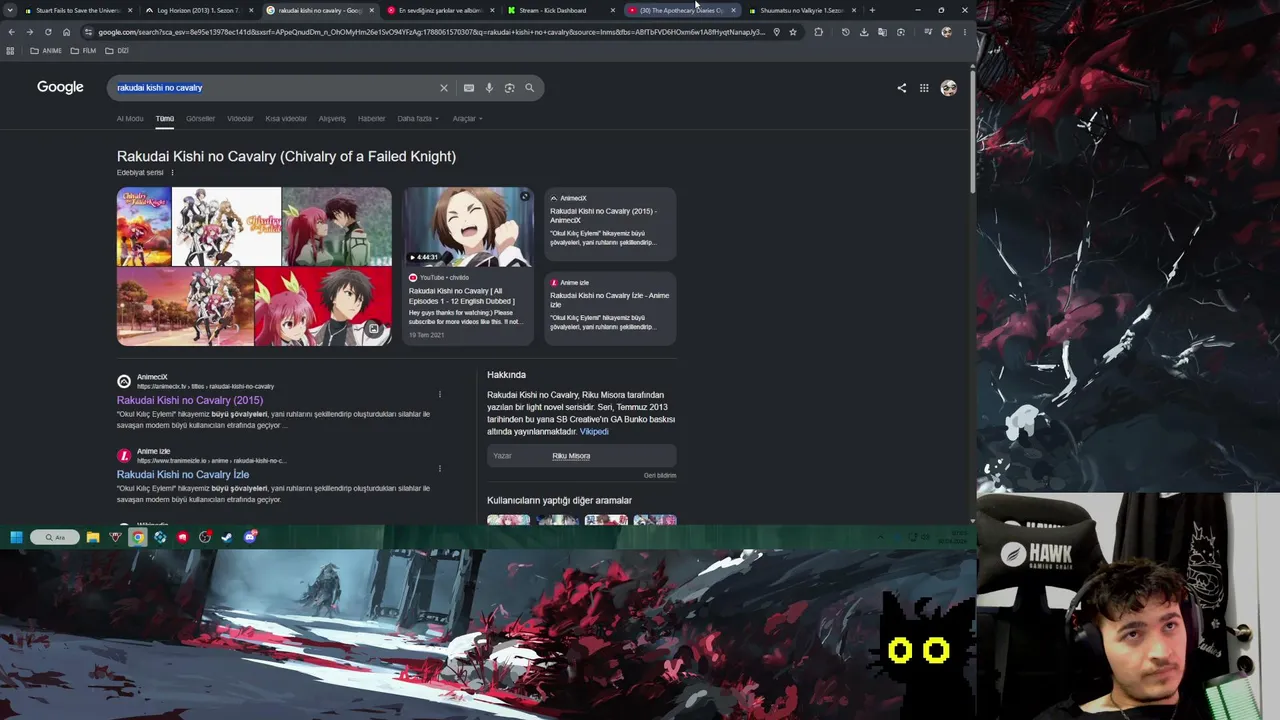Open File Explorer from the taskbar
This screenshot has width=1280, height=720.
tap(93, 537)
